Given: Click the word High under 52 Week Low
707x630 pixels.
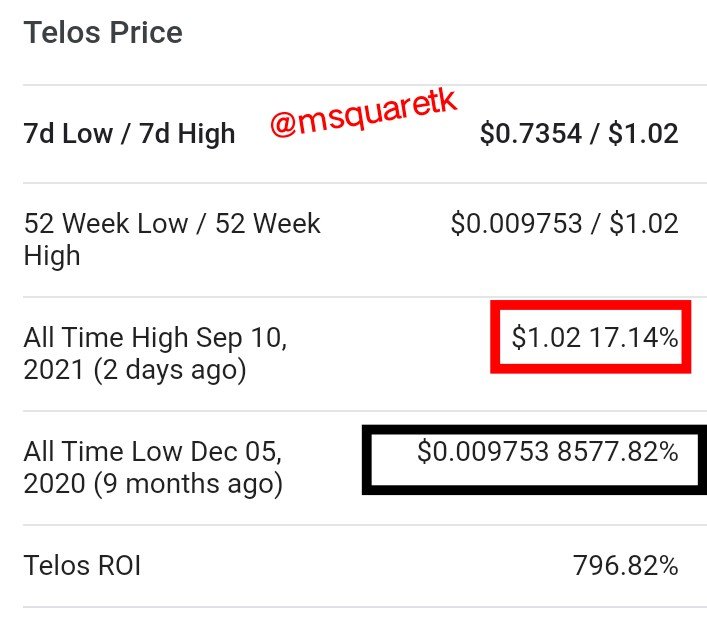Looking at the screenshot, I should (x=52, y=256).
